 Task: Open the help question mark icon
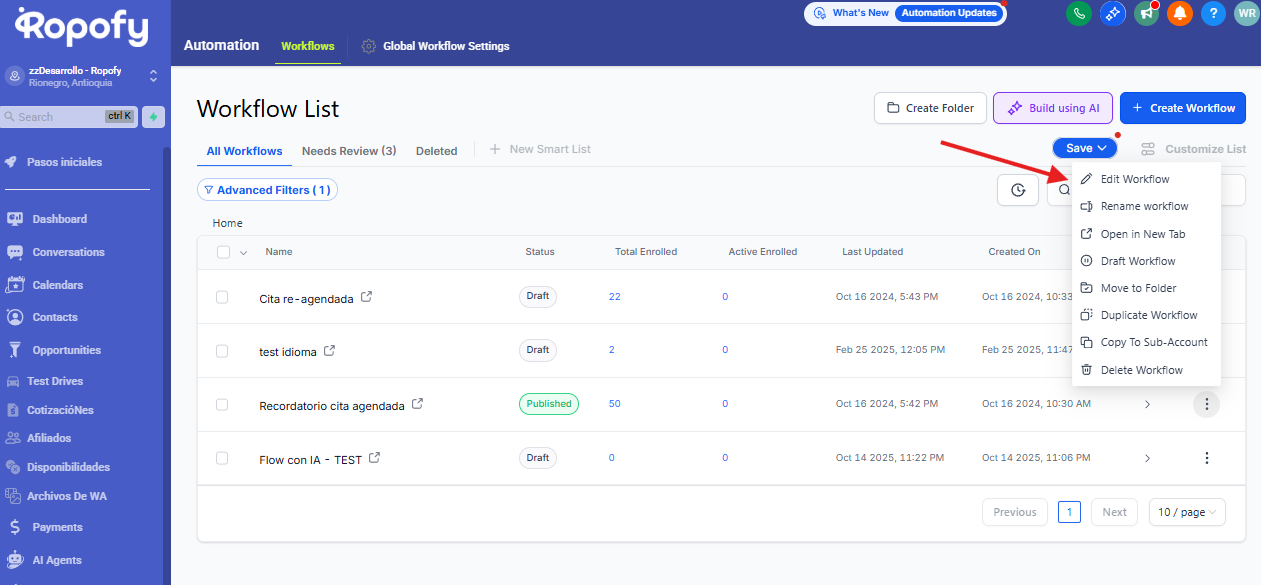click(x=1213, y=13)
